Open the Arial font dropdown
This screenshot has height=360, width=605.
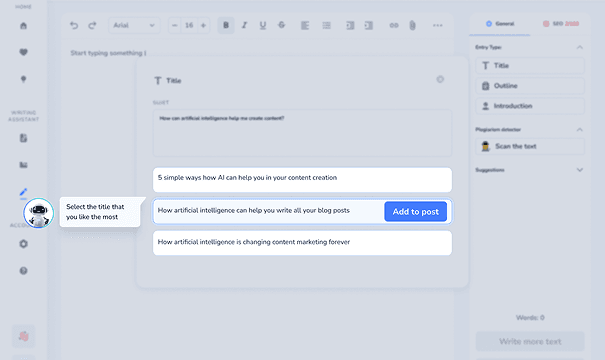click(x=134, y=25)
